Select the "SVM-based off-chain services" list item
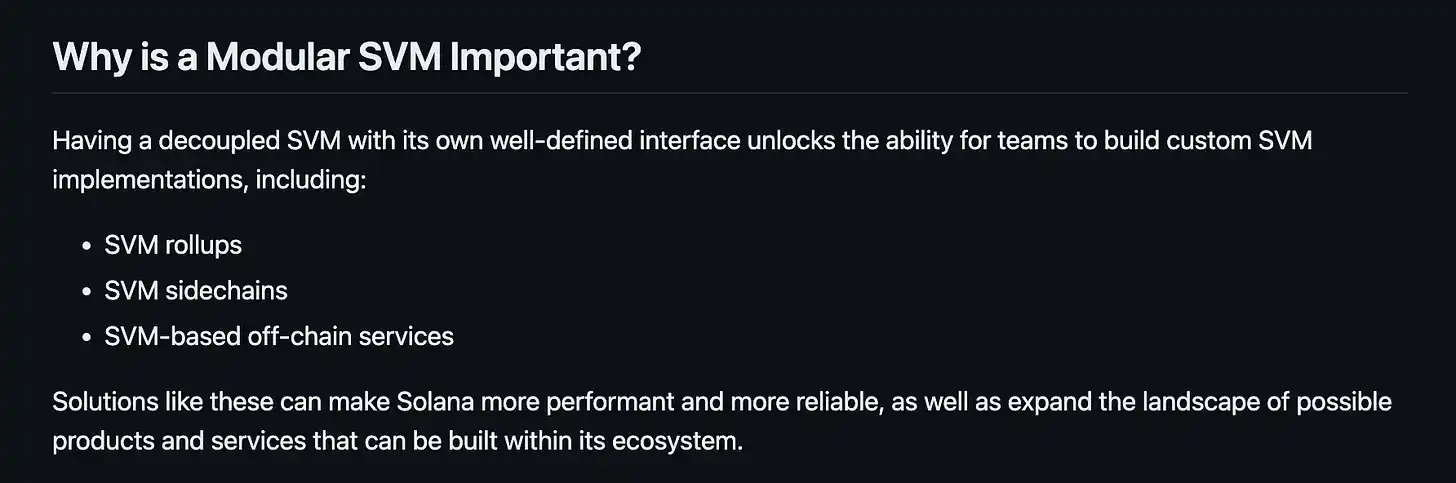 [279, 337]
